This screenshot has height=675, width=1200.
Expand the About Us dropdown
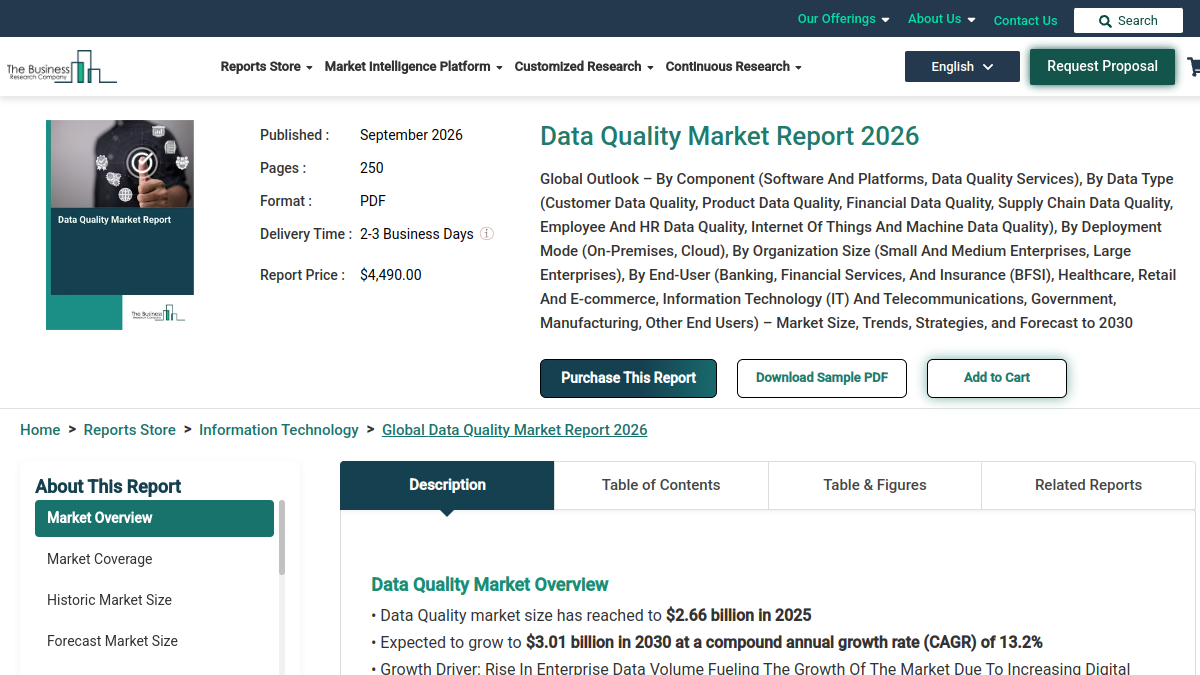(x=941, y=19)
